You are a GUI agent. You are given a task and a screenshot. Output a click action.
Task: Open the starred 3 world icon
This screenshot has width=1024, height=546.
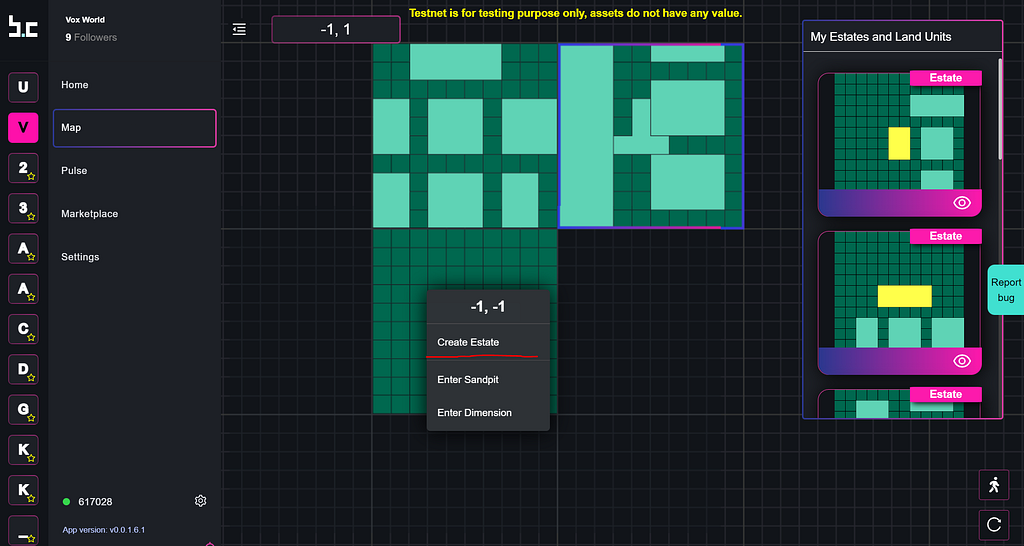coord(23,208)
